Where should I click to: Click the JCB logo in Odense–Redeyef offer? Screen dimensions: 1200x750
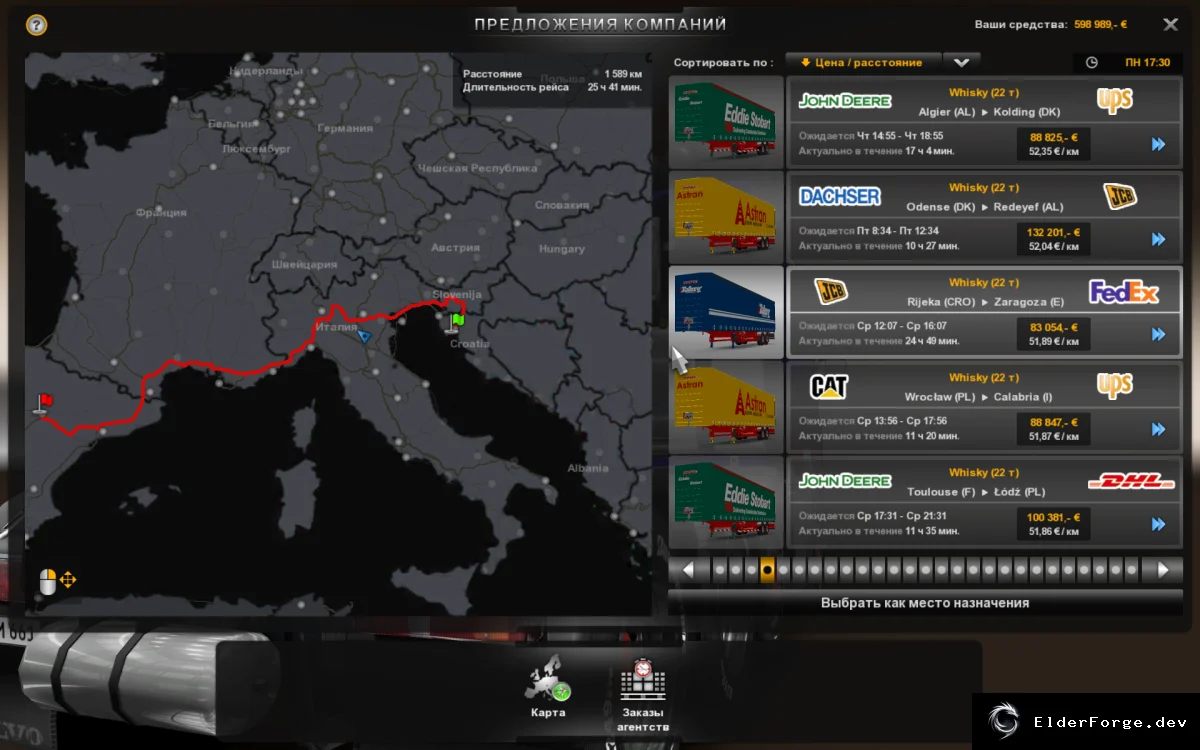[x=1120, y=196]
